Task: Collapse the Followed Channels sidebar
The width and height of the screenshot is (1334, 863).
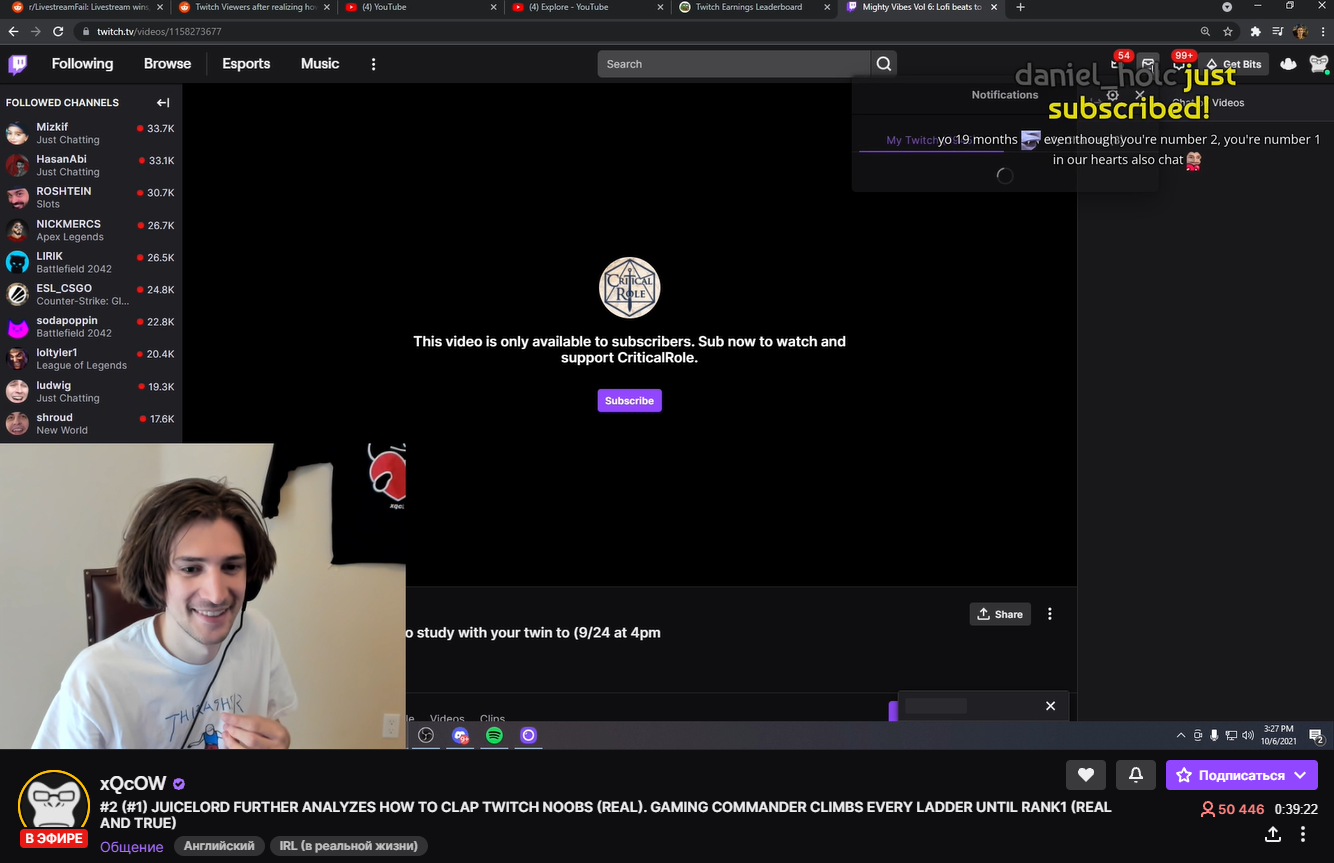Action: (x=163, y=102)
